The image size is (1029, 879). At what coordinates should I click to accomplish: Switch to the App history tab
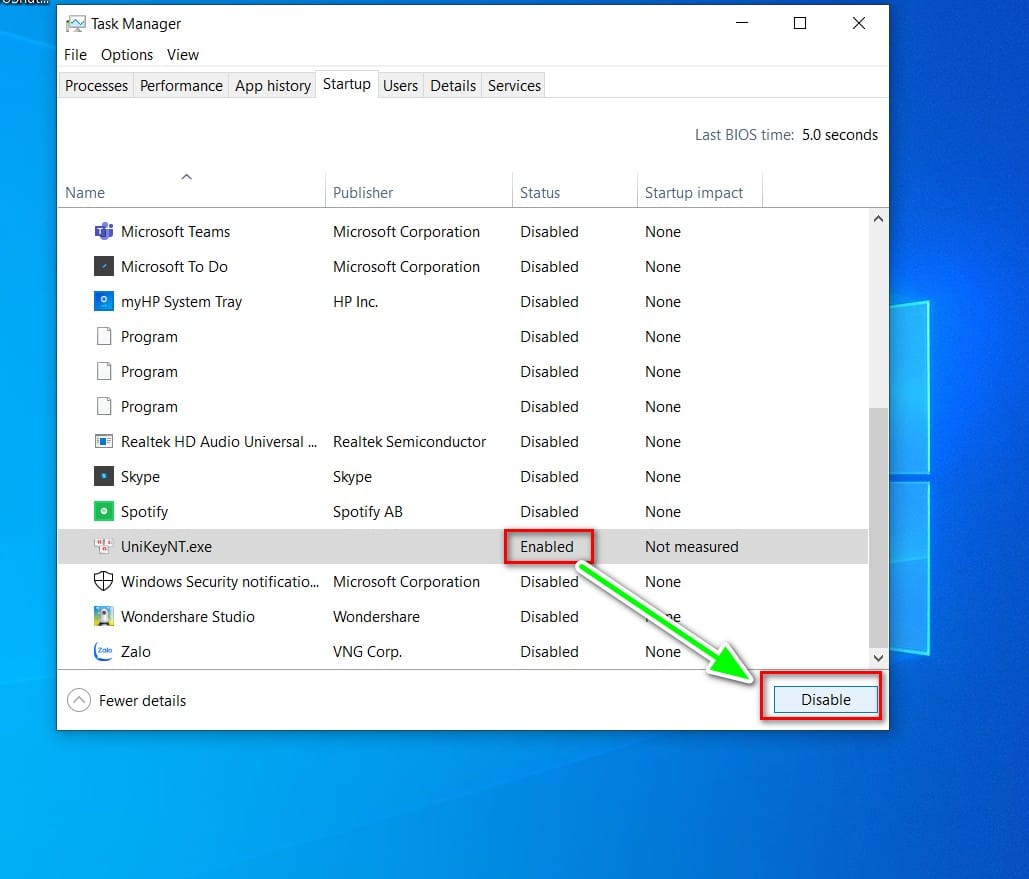(272, 85)
